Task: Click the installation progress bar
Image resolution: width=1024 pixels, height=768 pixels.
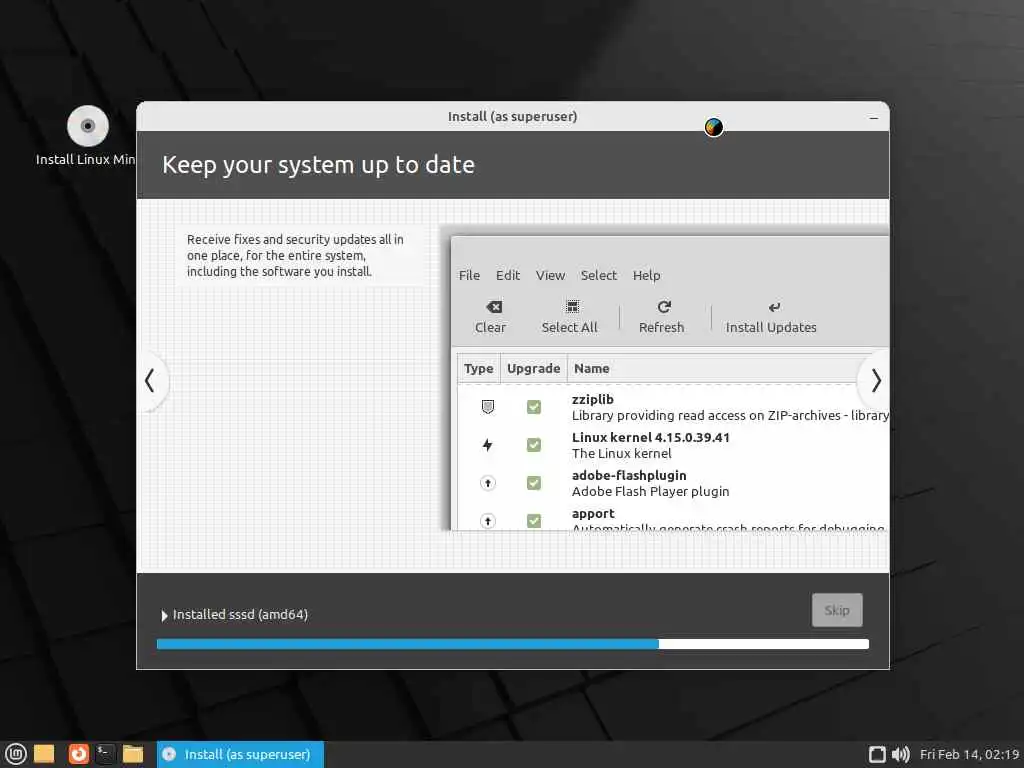Action: [x=513, y=644]
